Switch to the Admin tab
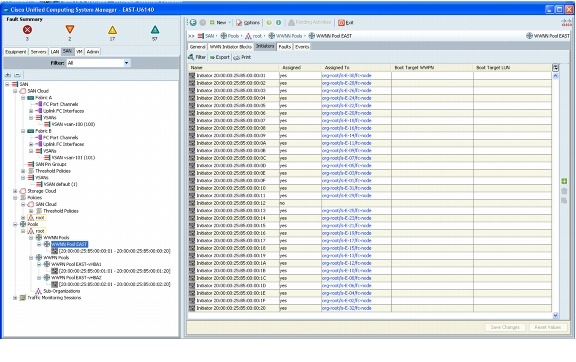Image resolution: width=576 pixels, height=362 pixels. point(93,52)
